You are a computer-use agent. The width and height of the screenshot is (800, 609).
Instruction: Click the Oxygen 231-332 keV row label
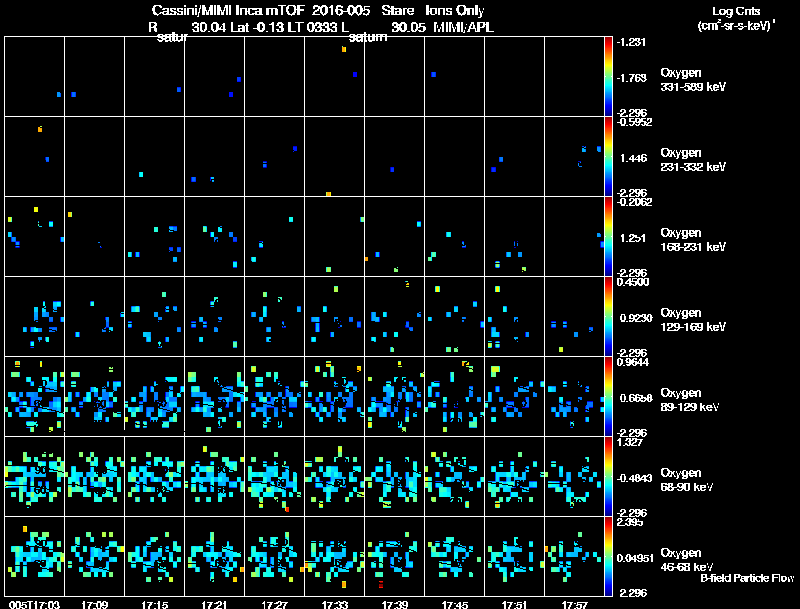pos(693,160)
